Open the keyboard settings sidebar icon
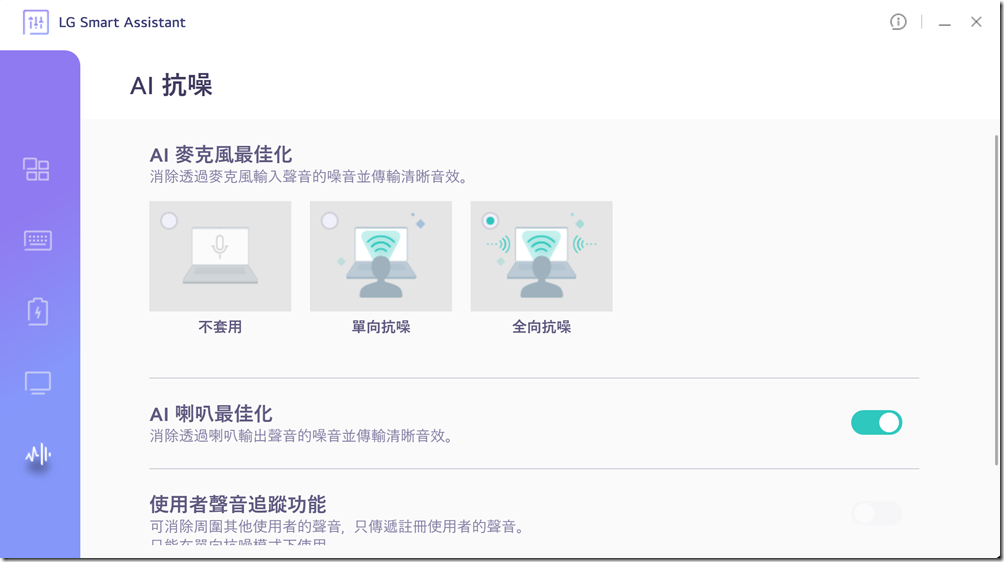The width and height of the screenshot is (1004, 562). (38, 241)
